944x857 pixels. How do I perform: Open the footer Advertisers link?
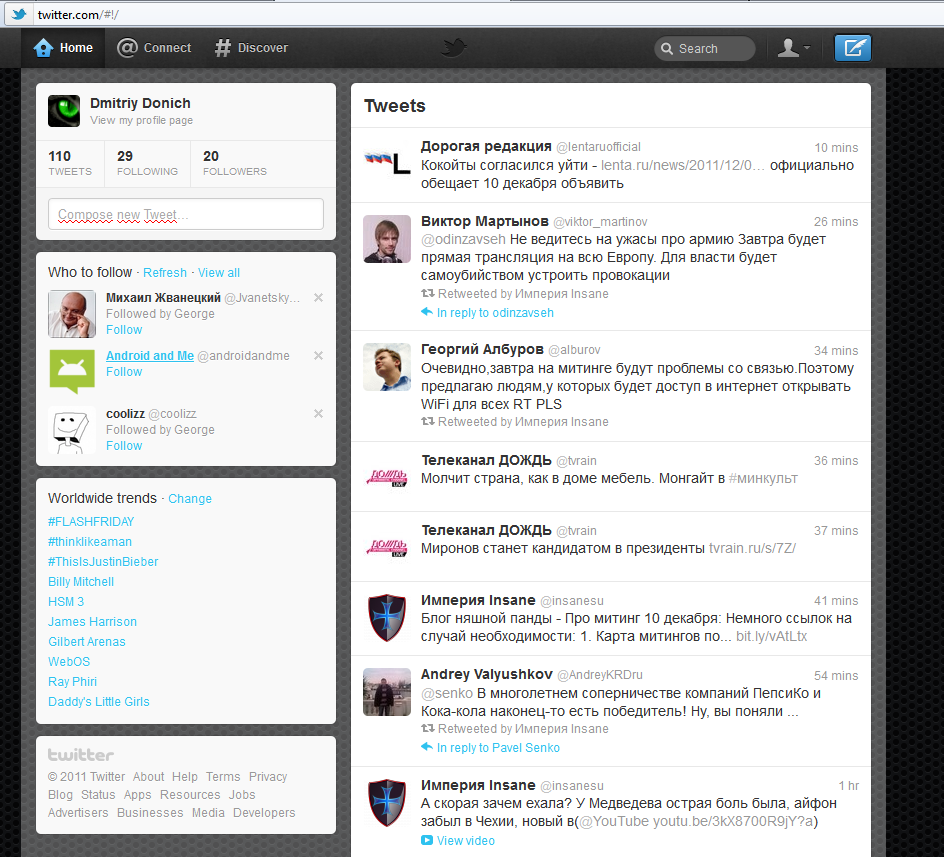[78, 813]
